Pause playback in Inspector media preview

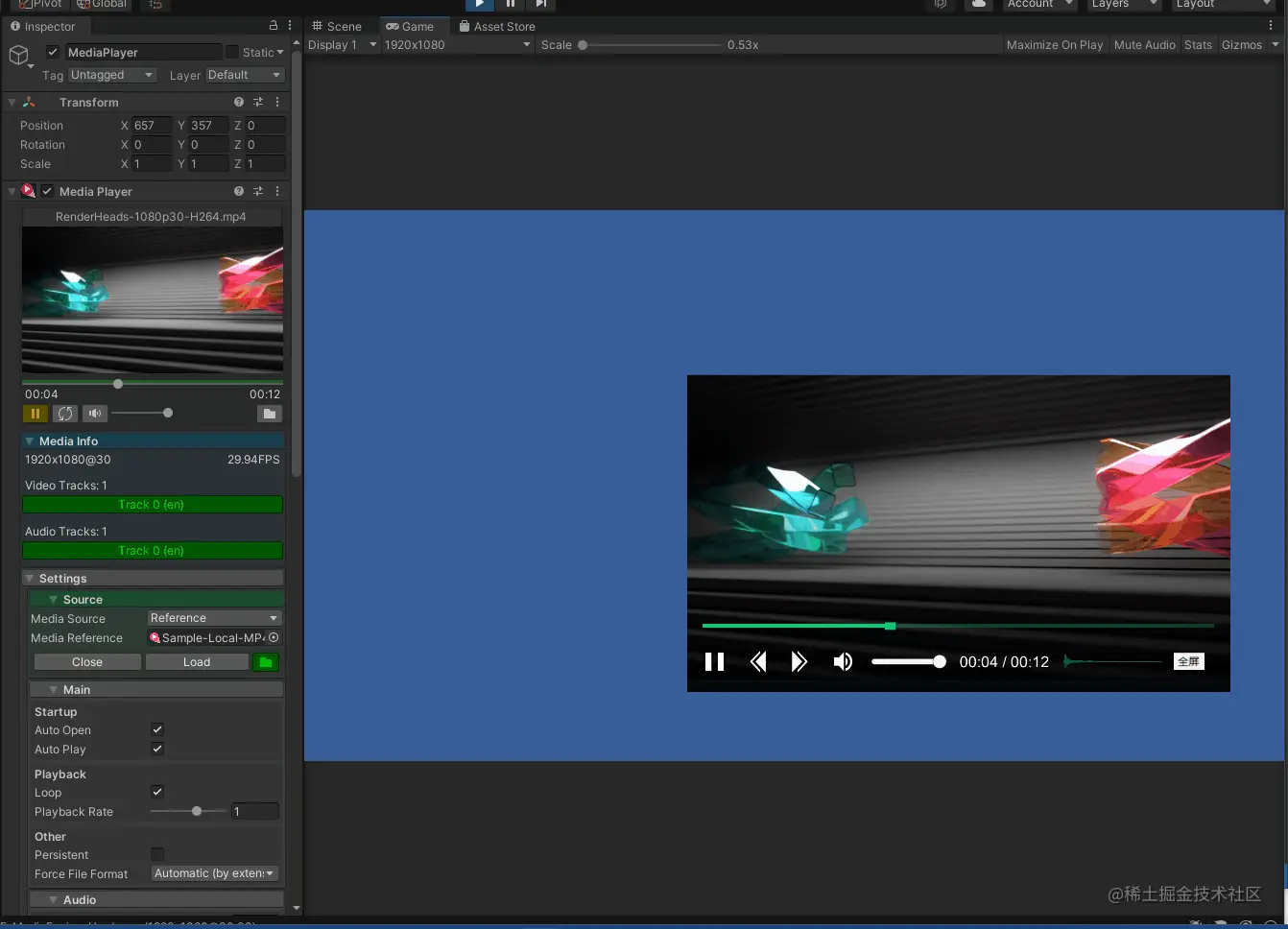[x=36, y=414]
